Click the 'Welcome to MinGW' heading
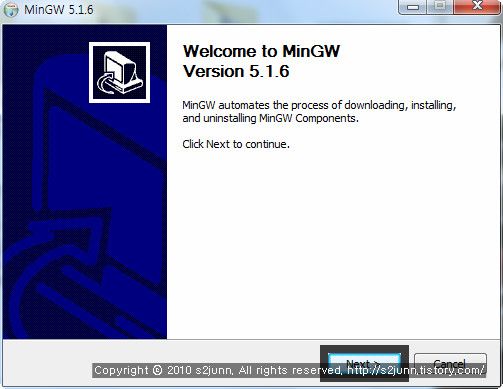This screenshot has width=503, height=389. click(261, 51)
